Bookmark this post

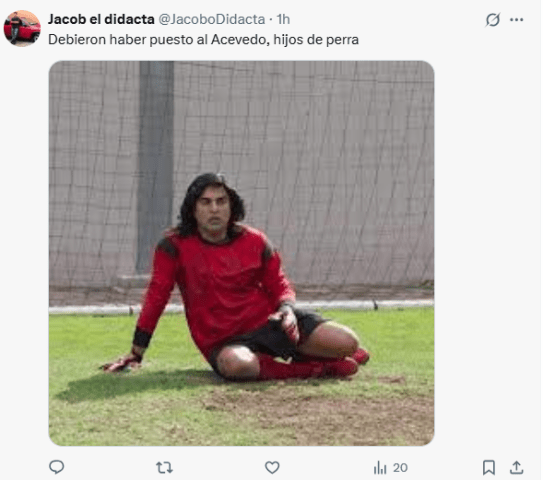tap(489, 468)
